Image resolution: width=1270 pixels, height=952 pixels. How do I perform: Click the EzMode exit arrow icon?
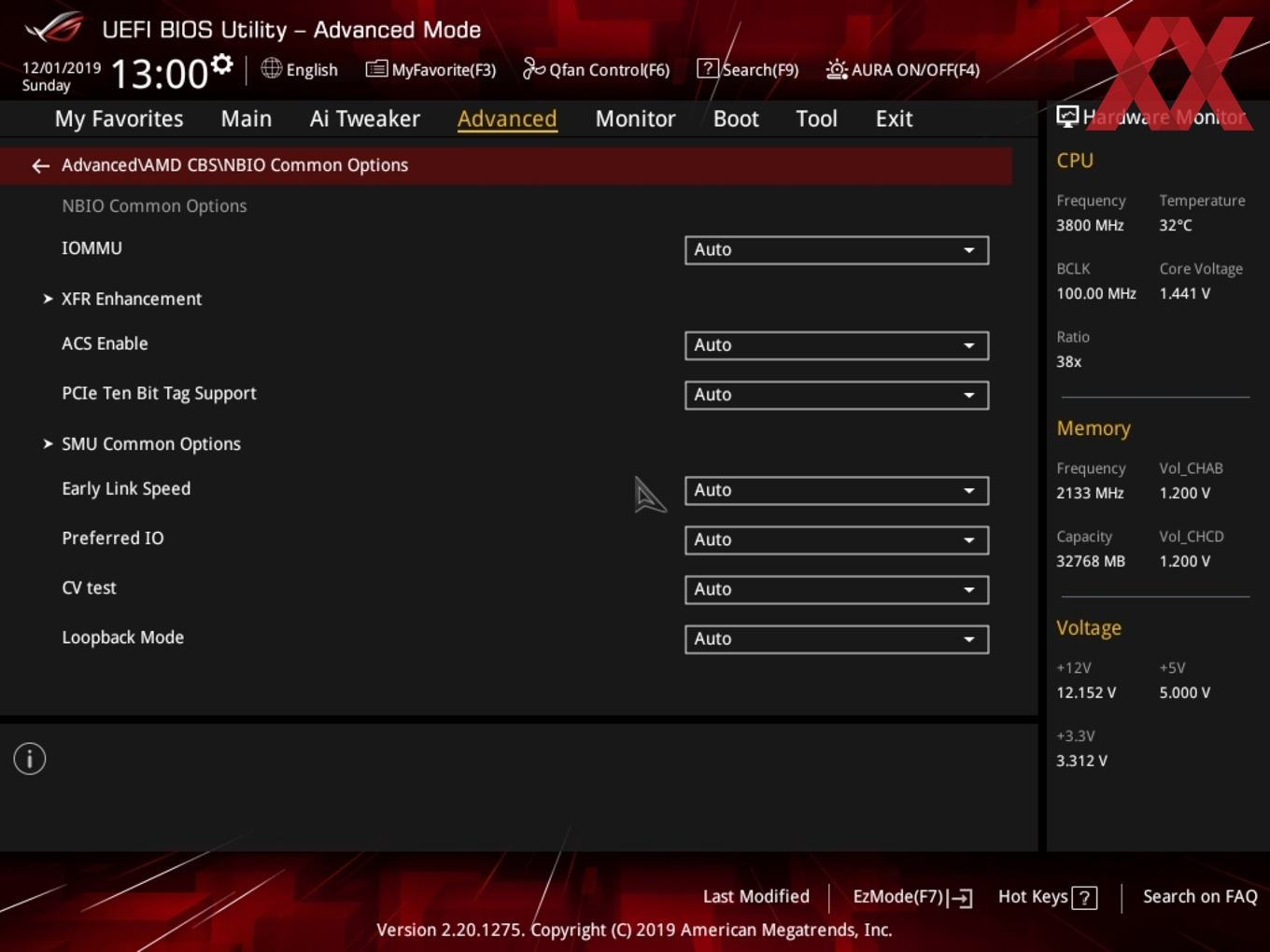tap(960, 898)
